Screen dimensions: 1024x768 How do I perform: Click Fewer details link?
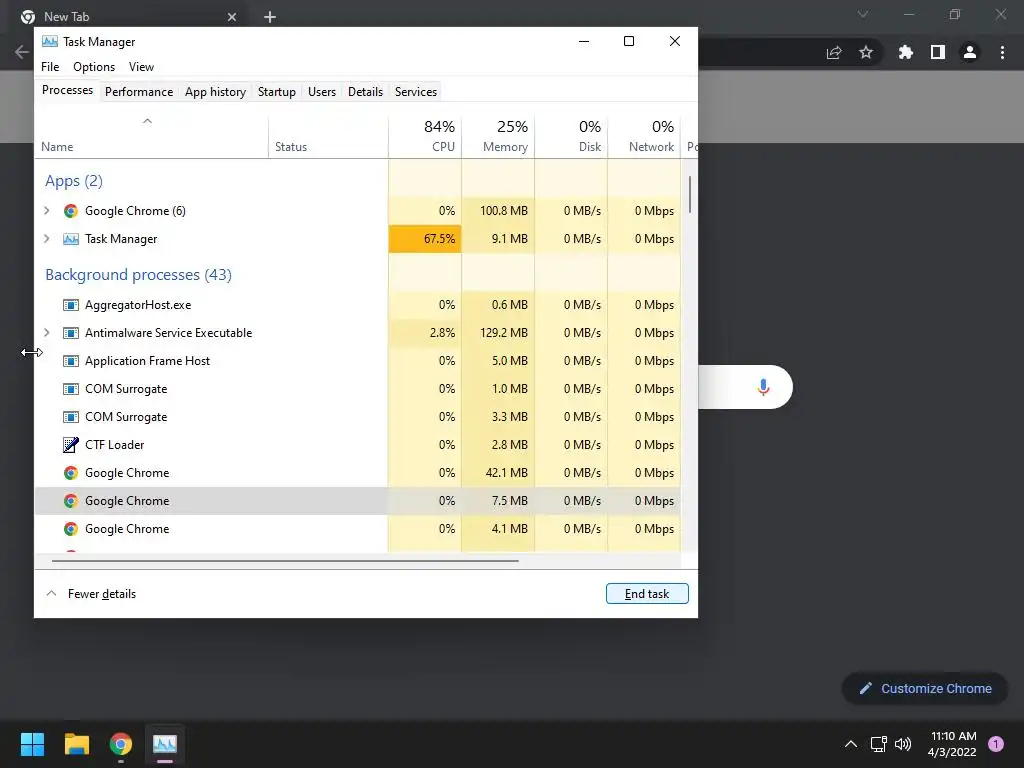(x=102, y=594)
